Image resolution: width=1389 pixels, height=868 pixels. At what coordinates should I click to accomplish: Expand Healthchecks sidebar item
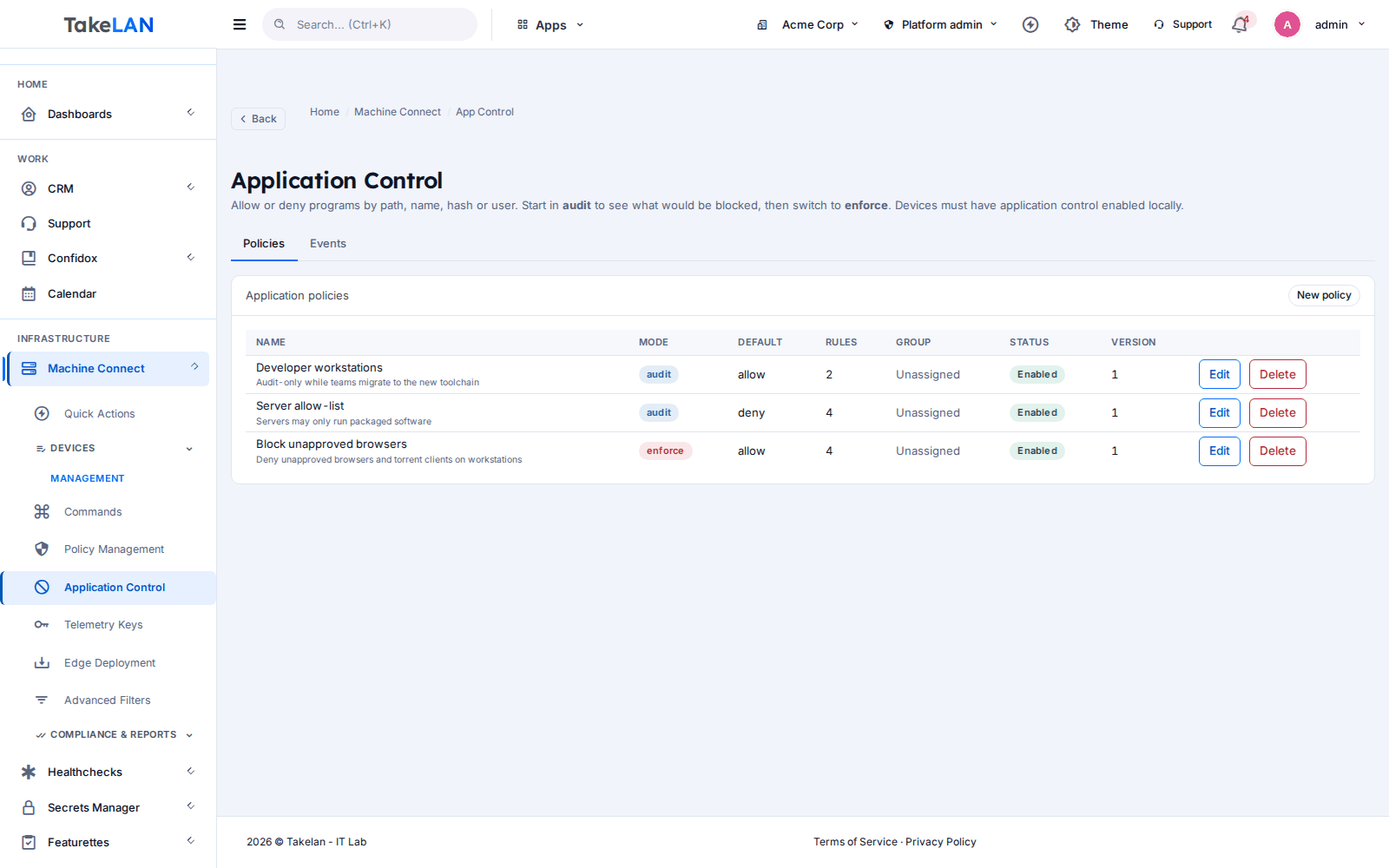click(108, 772)
